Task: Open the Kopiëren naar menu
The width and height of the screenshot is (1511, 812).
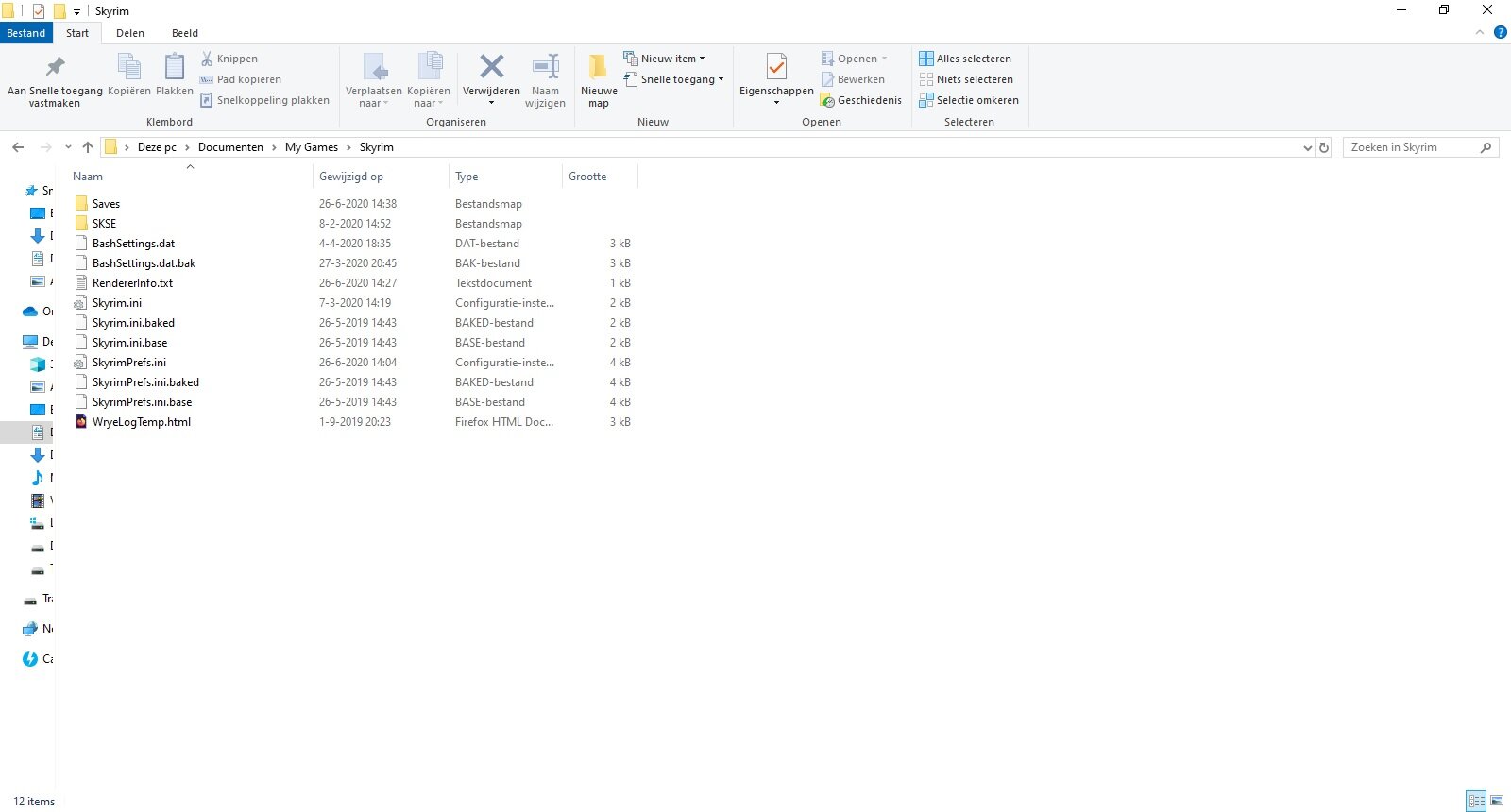Action: coord(429,79)
